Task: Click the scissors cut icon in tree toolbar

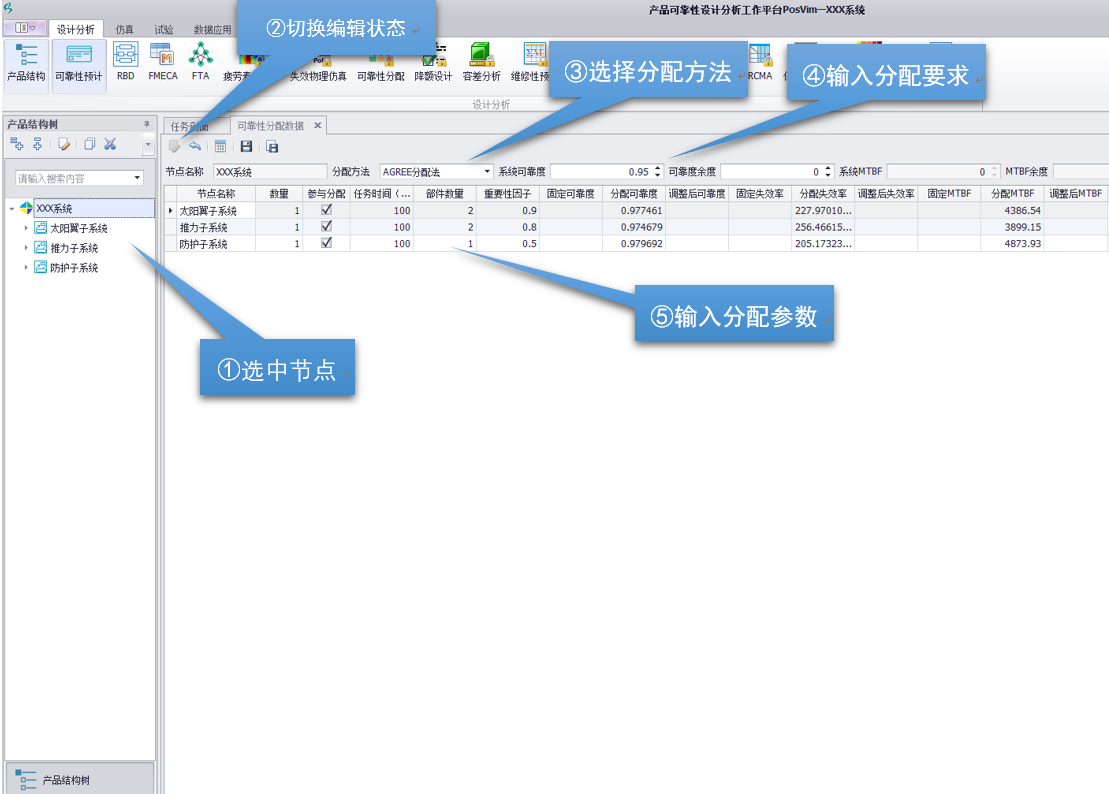Action: (x=110, y=144)
